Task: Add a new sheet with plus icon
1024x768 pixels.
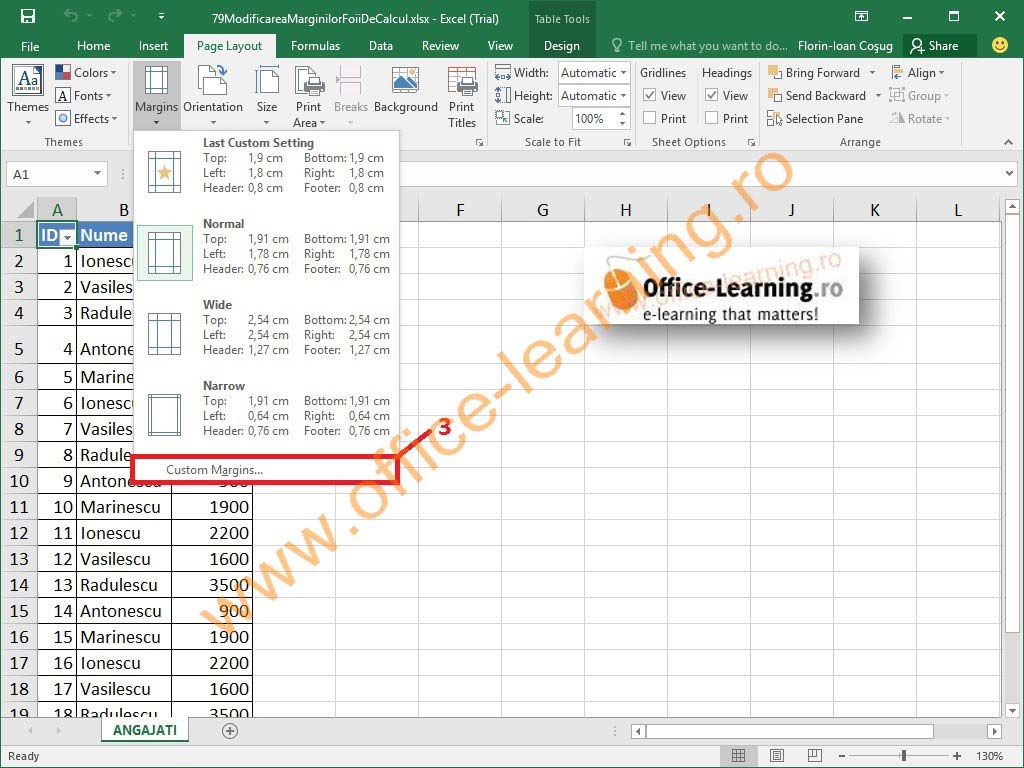Action: tap(230, 731)
